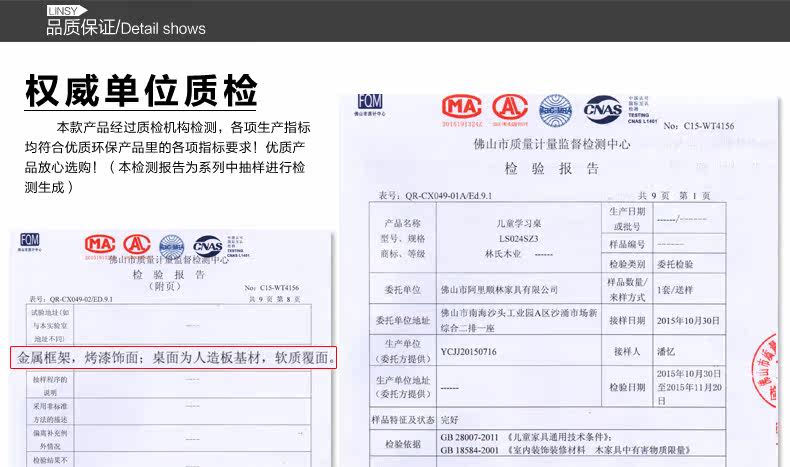Click '佛山市质量计量监督检测中心' title on right report
This screenshot has height=467, width=790.
551,144
